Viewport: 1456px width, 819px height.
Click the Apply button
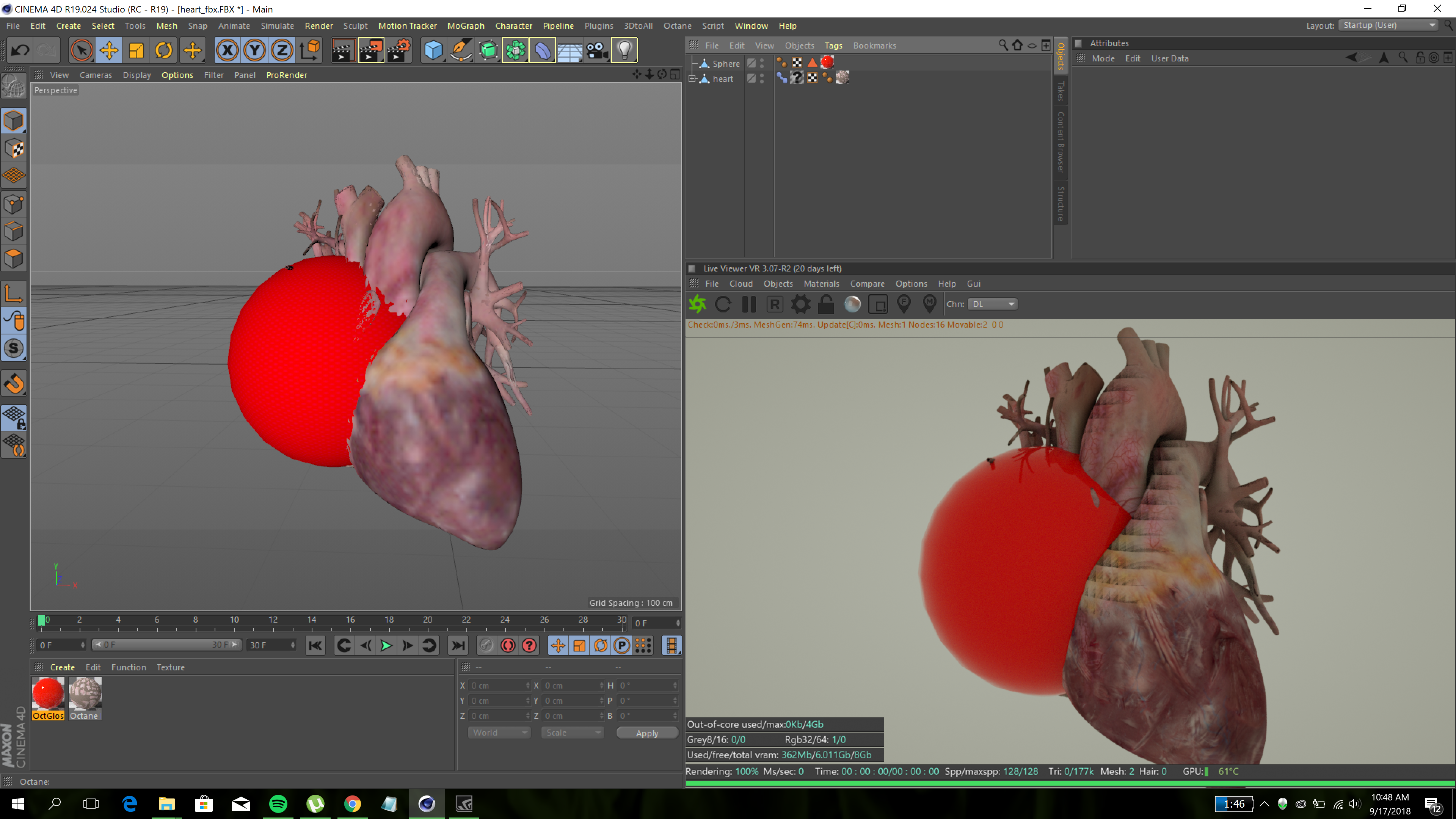[x=646, y=733]
